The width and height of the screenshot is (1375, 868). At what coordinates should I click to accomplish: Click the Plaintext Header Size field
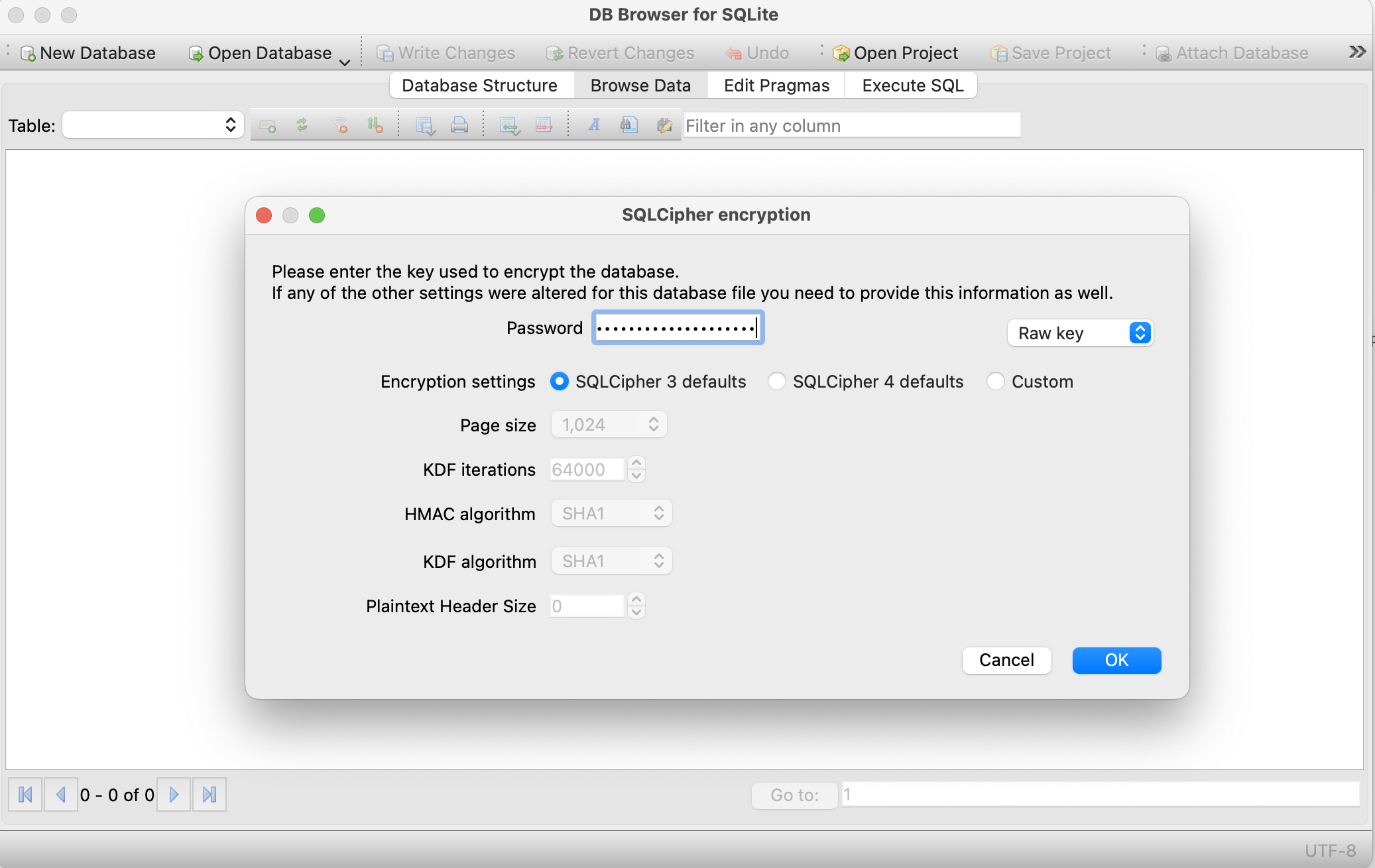(x=587, y=606)
